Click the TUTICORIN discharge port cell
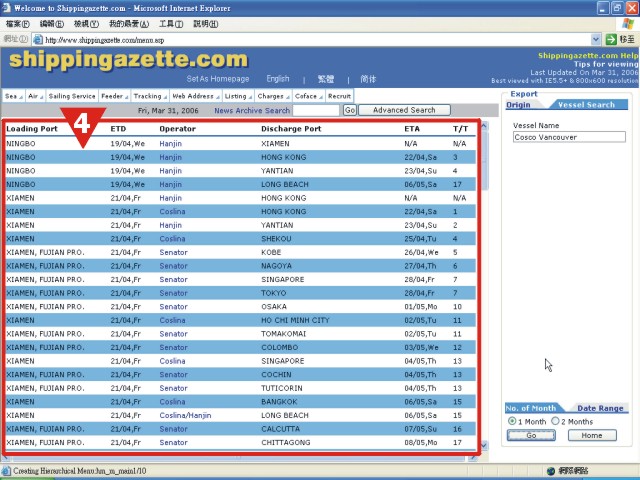The width and height of the screenshot is (640, 480). [x=282, y=388]
